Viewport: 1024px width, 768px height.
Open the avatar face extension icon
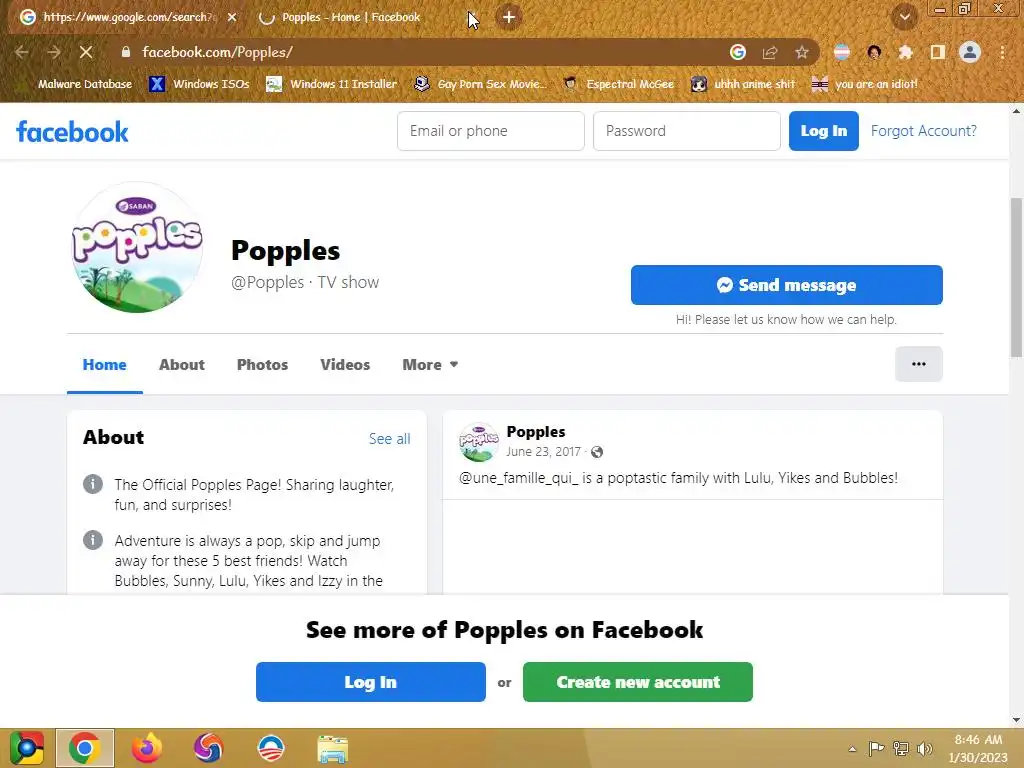874,52
